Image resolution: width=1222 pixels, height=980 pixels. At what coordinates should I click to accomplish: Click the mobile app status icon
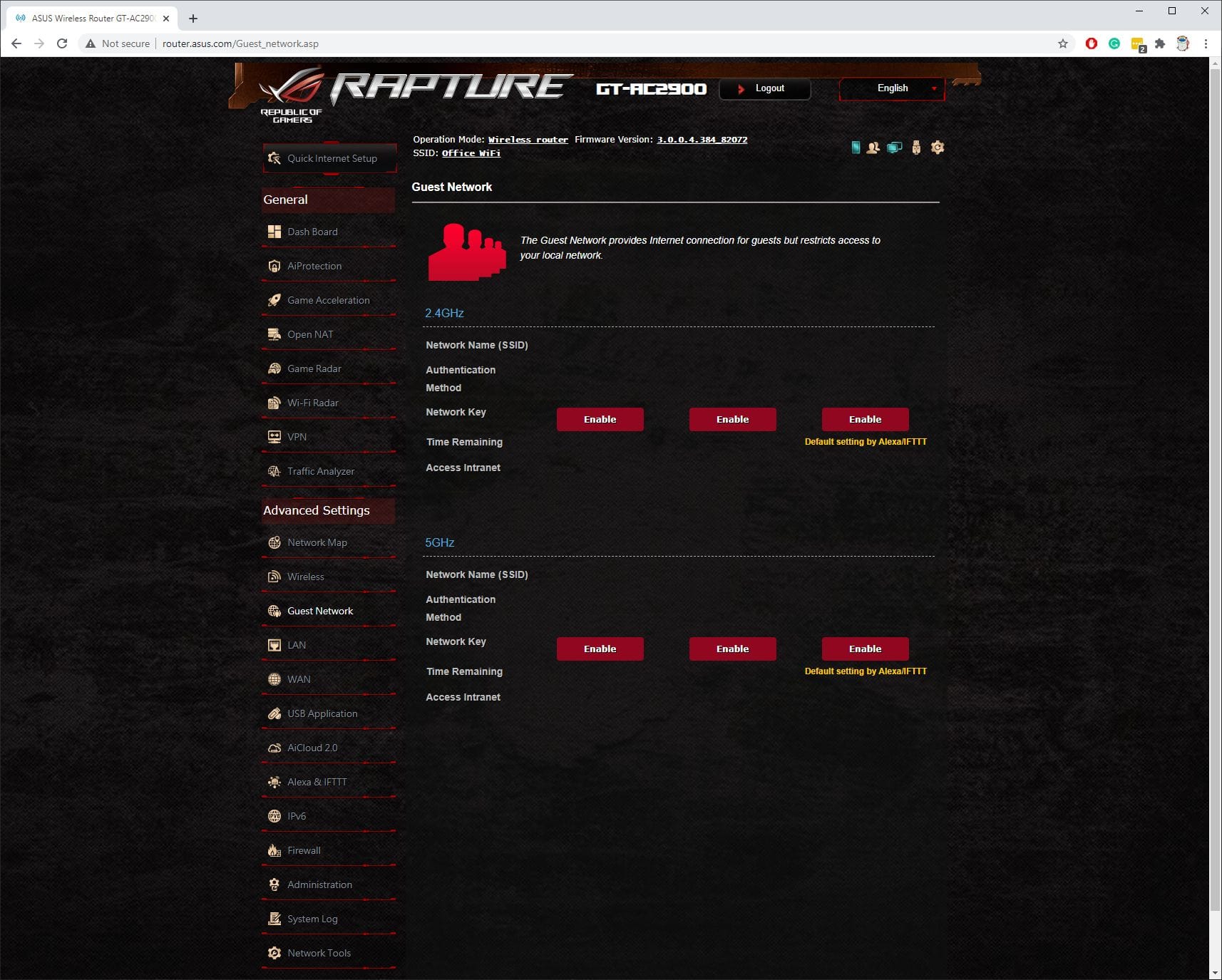(x=856, y=148)
